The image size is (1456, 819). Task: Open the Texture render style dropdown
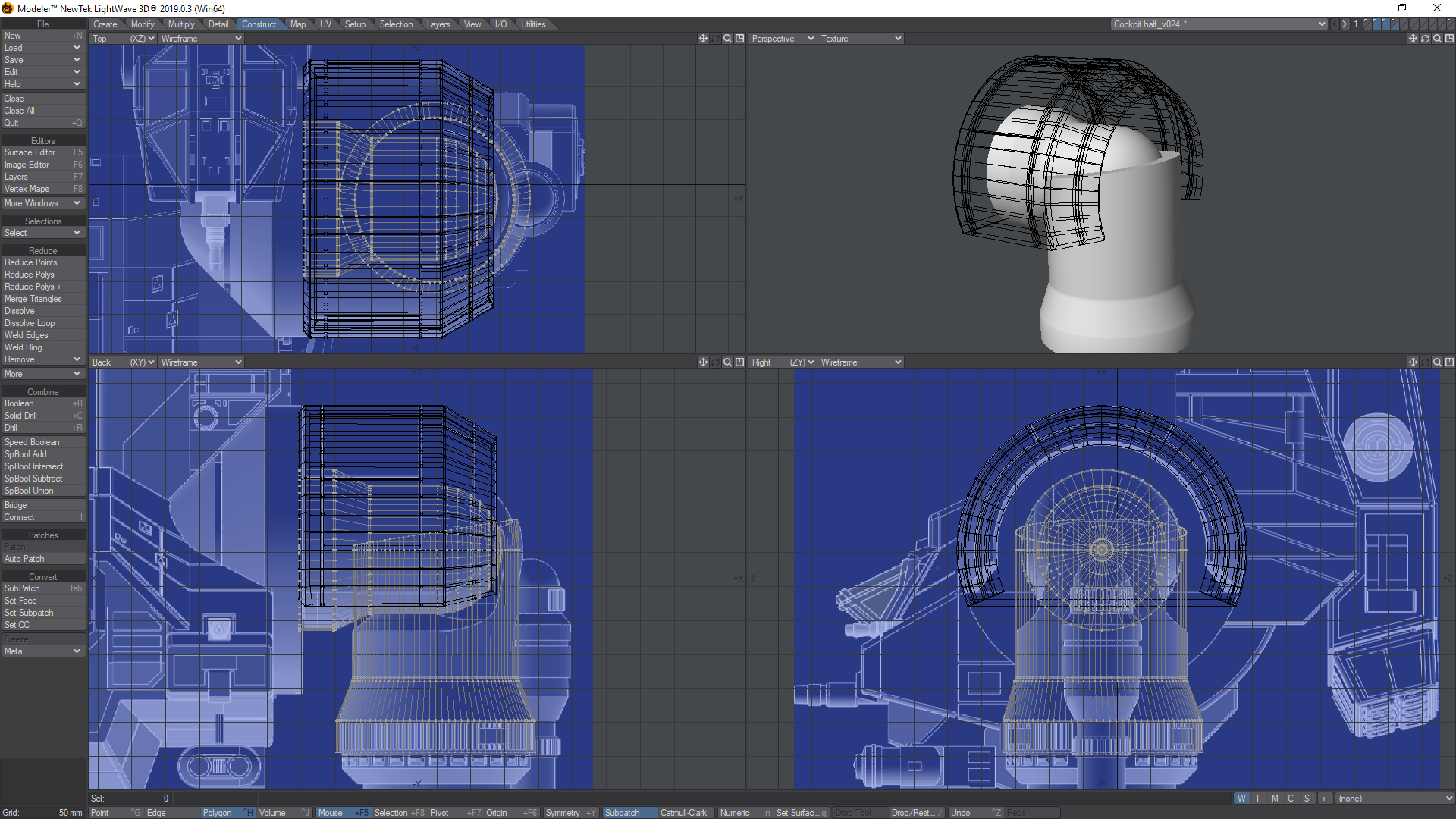pos(861,39)
